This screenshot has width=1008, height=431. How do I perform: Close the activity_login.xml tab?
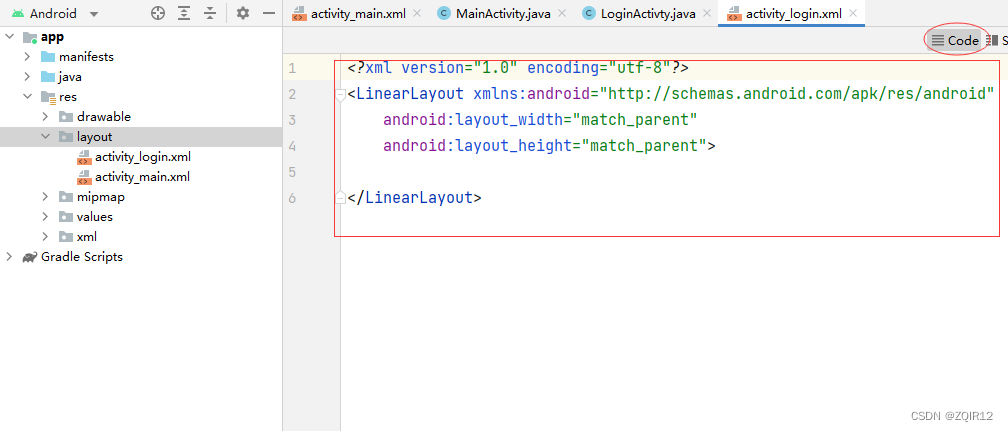click(x=853, y=14)
